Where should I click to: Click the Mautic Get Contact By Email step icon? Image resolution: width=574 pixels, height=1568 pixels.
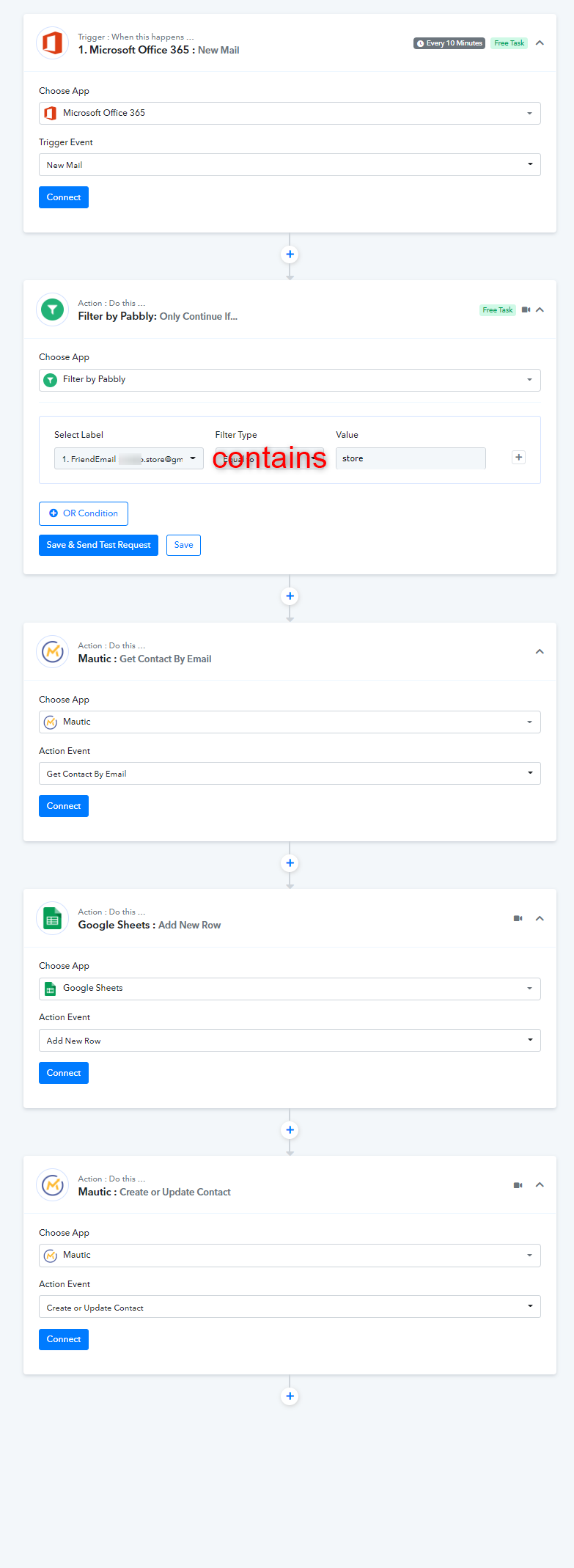(52, 651)
